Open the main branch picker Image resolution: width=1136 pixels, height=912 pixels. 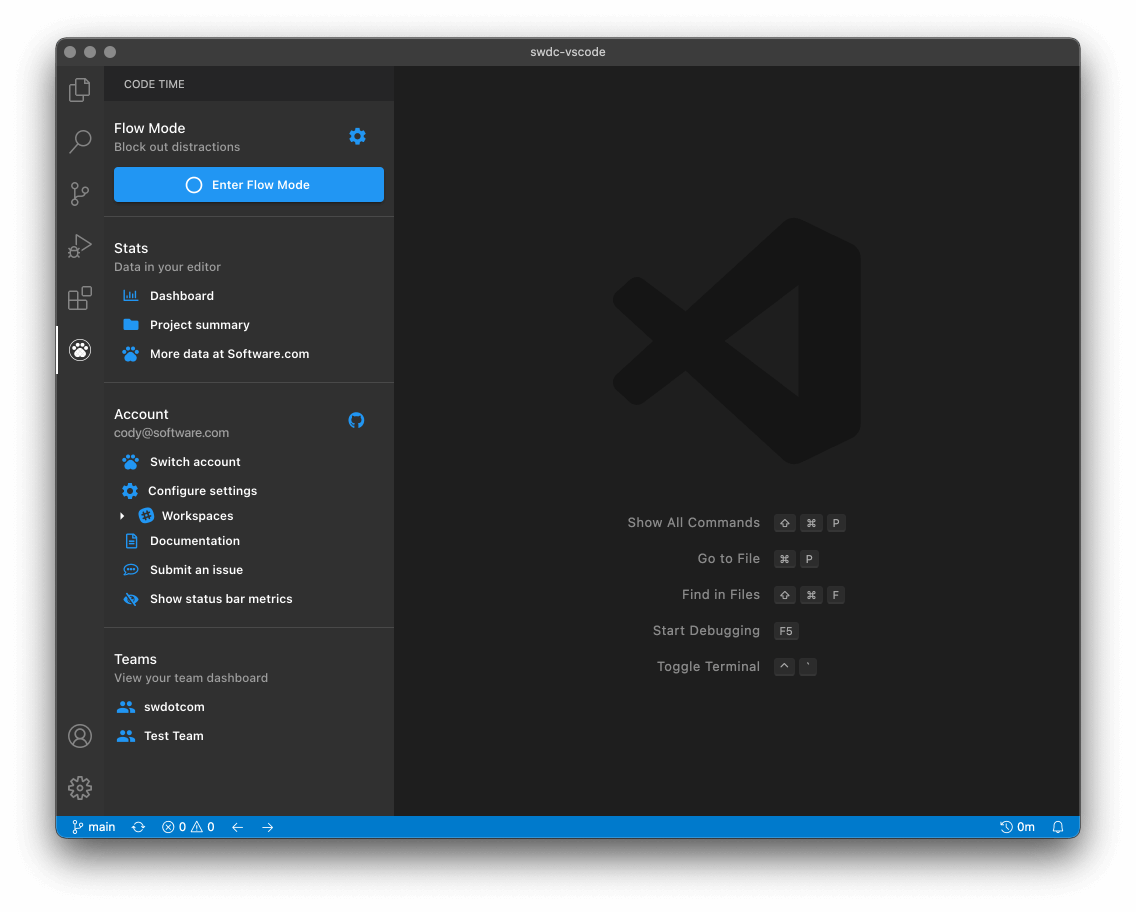pos(94,827)
